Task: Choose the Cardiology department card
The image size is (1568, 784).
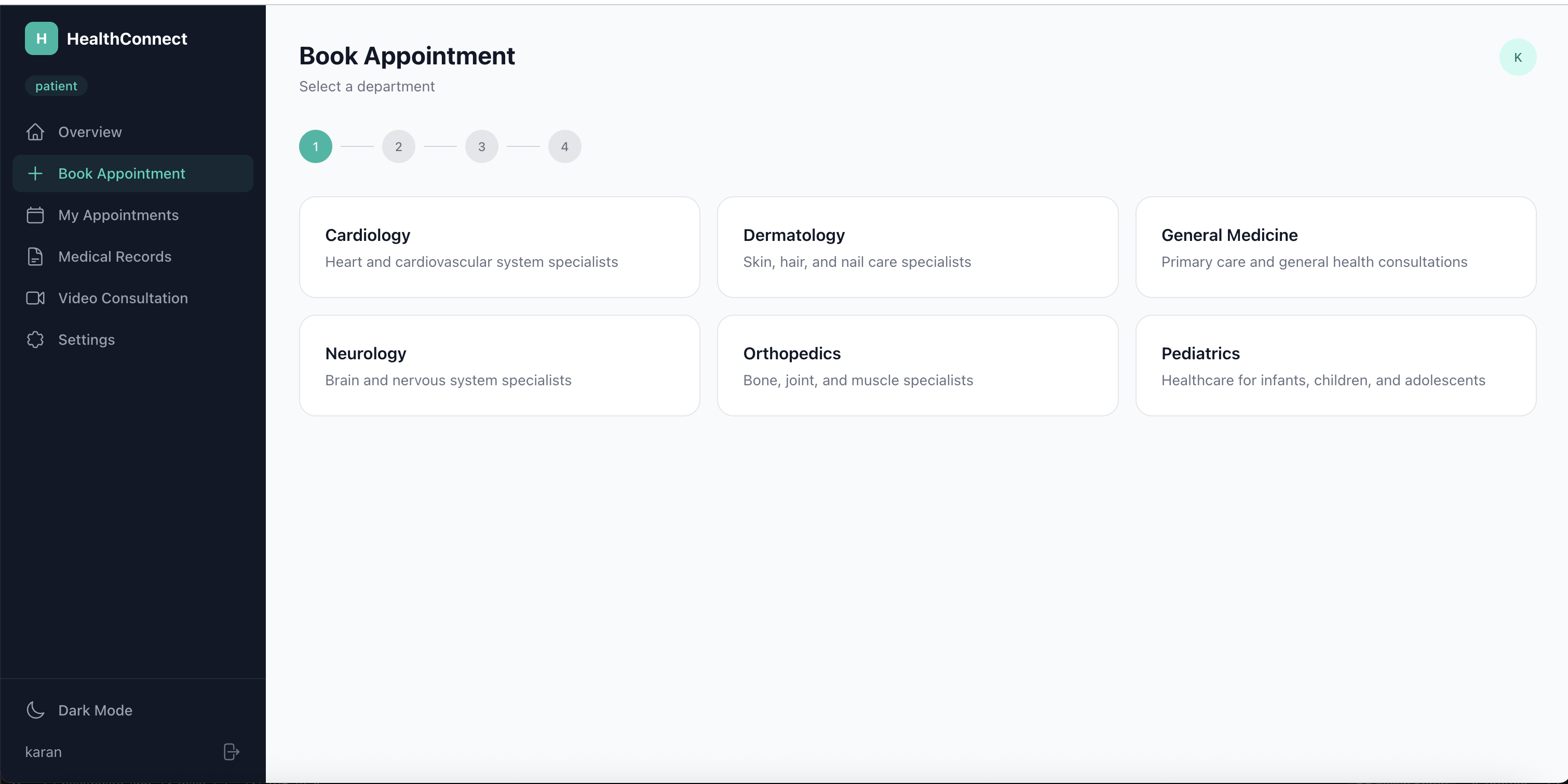Action: 499,247
